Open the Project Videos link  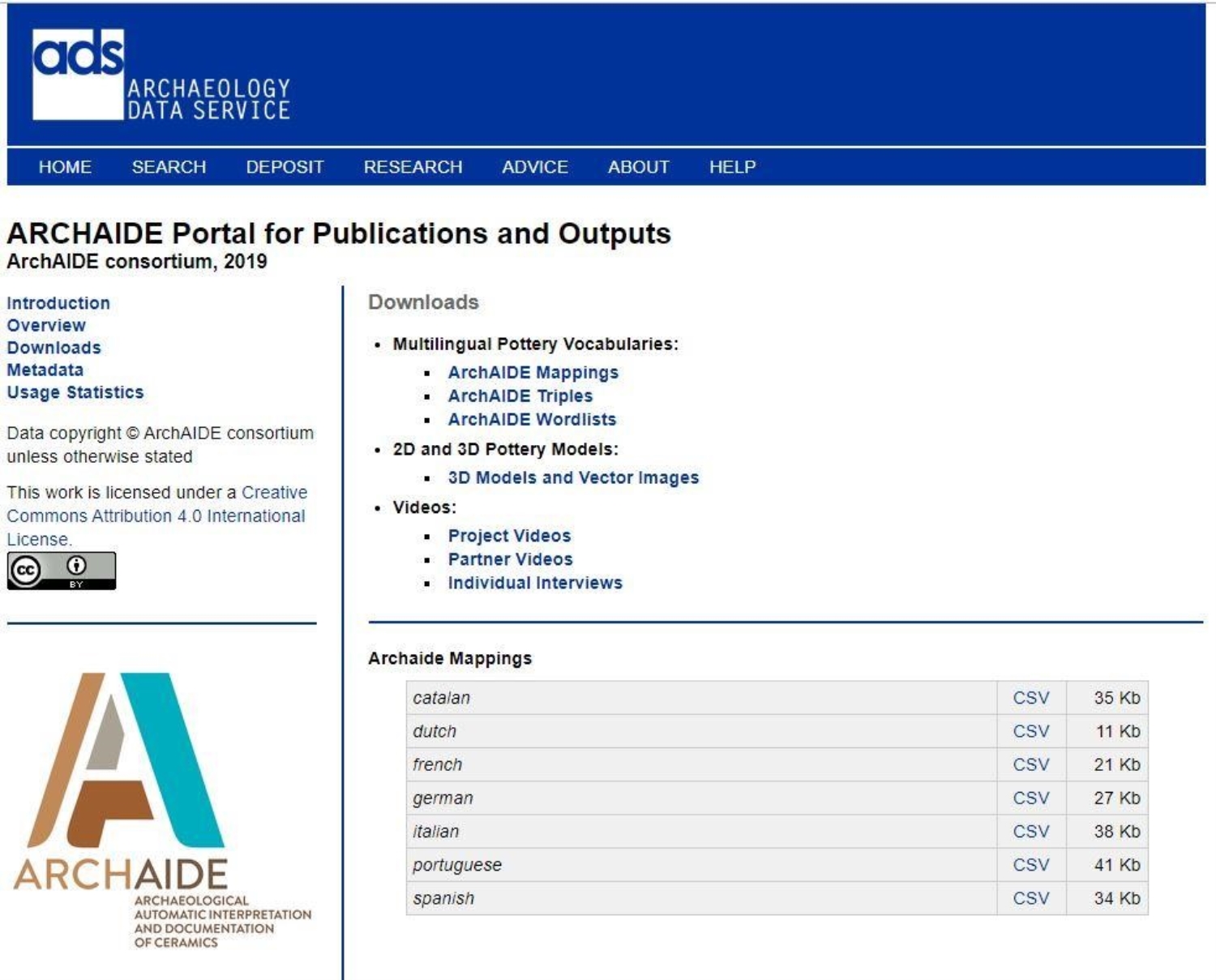(510, 536)
